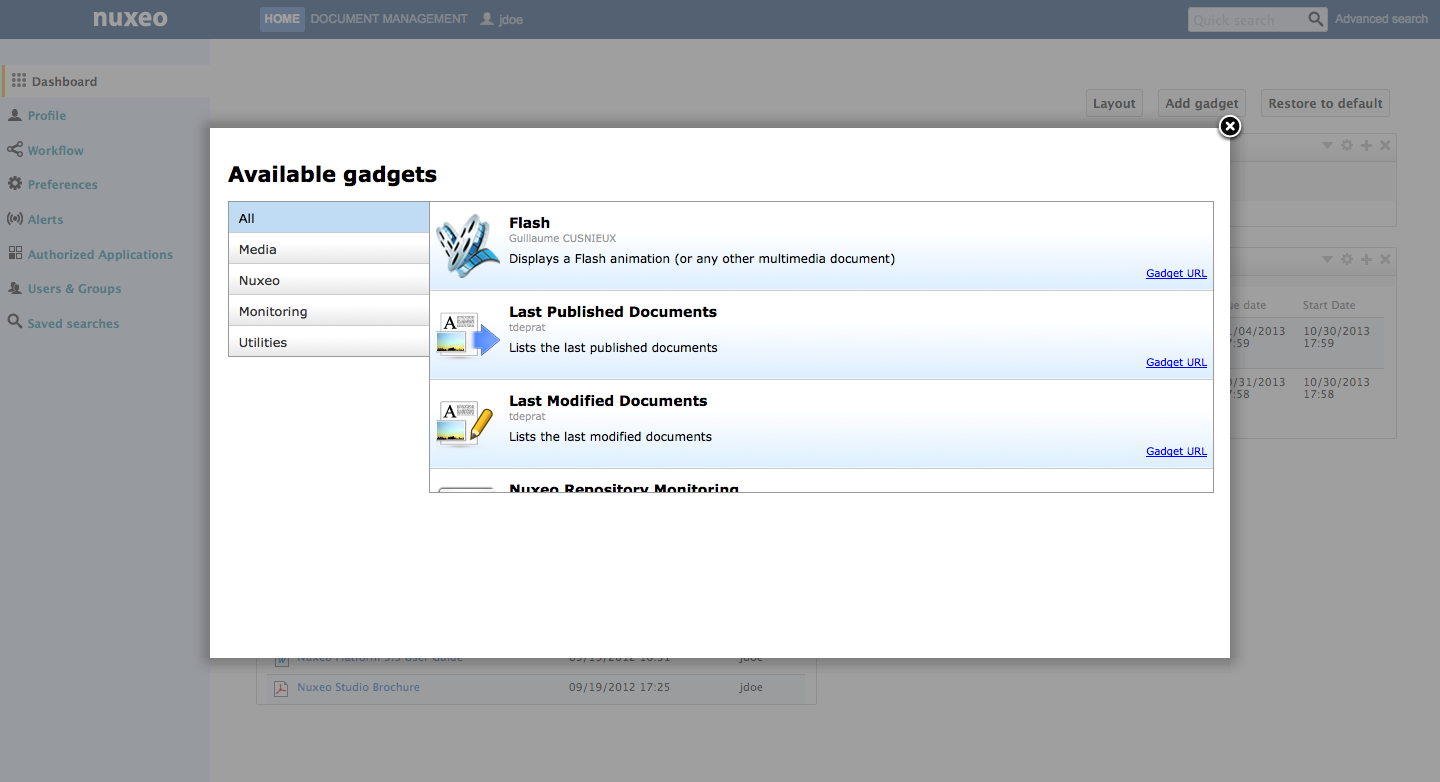Click X icon of gadget under Restore to default
Image resolution: width=1440 pixels, height=782 pixels.
point(1385,145)
